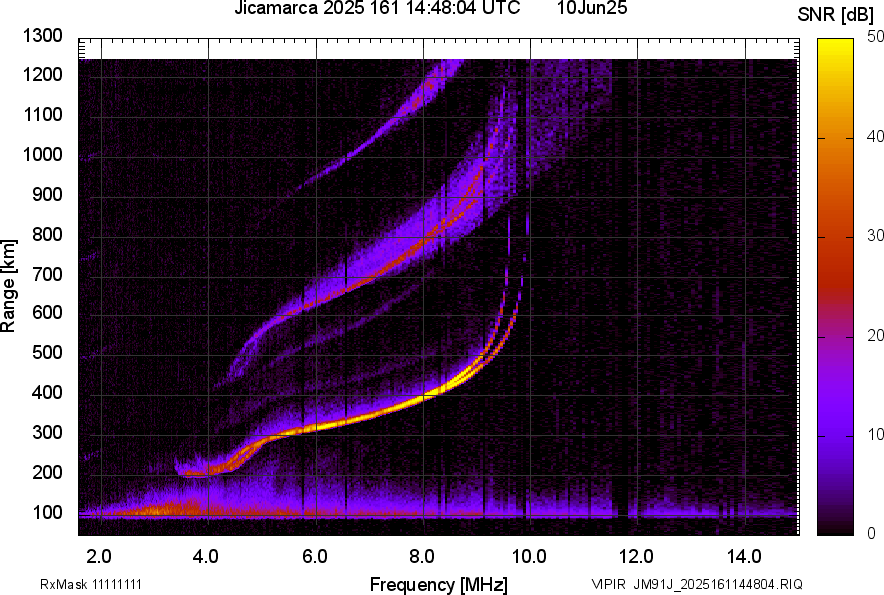Click the range tick label '900'
This screenshot has height=595, width=884.
click(x=47, y=194)
